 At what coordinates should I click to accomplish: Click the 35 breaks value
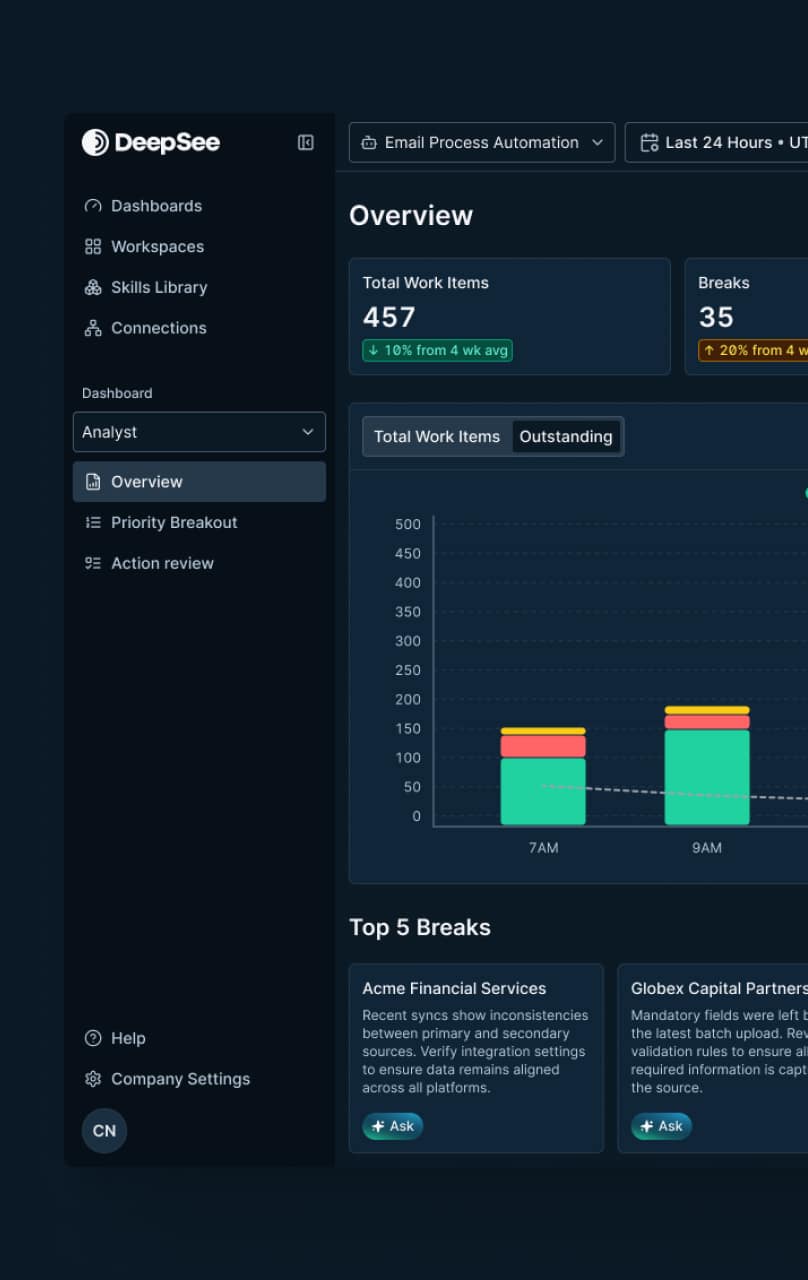pyautogui.click(x=716, y=317)
